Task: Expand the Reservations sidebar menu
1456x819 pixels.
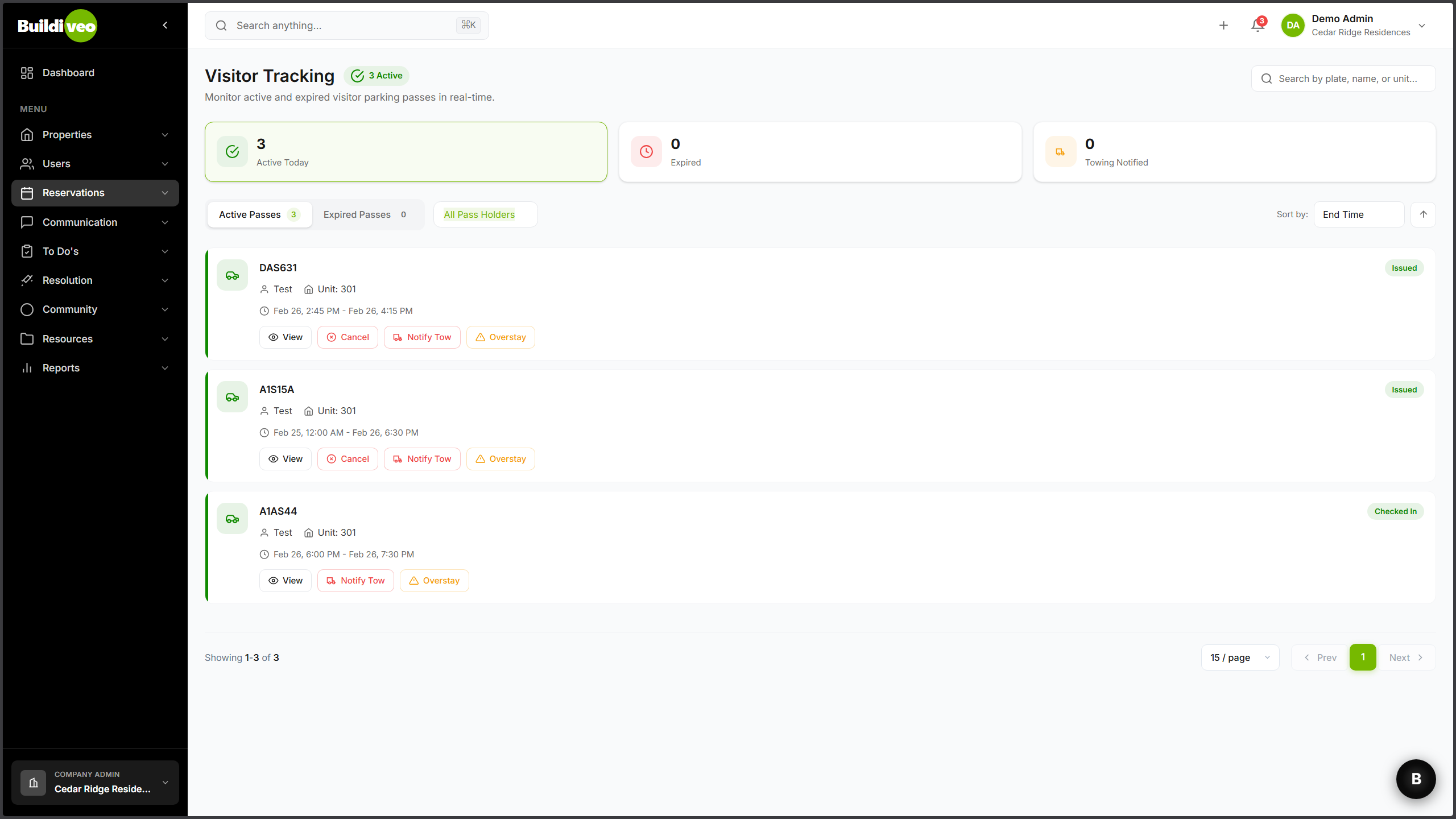Action: [x=95, y=193]
